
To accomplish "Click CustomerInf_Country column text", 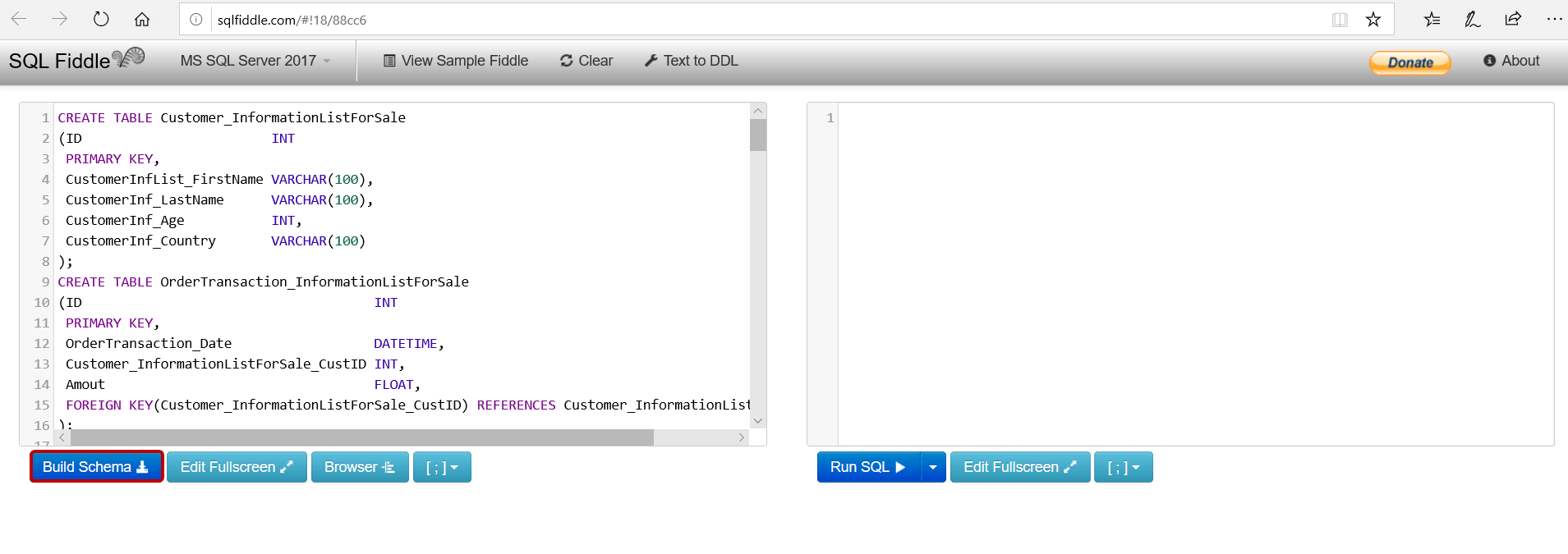I will pos(140,240).
